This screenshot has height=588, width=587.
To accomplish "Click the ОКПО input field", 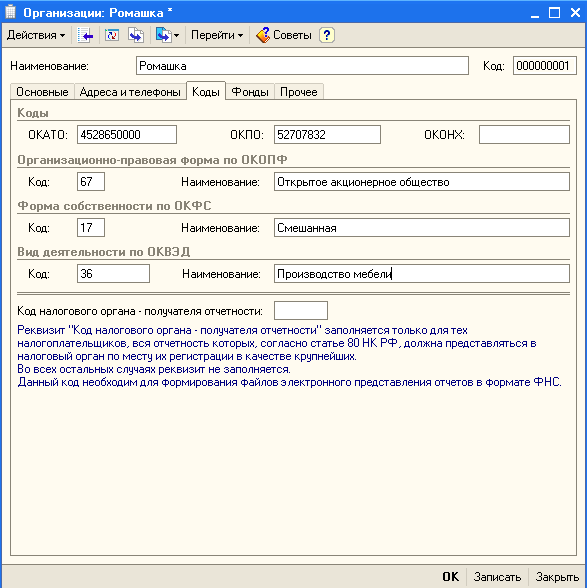I will tap(327, 135).
